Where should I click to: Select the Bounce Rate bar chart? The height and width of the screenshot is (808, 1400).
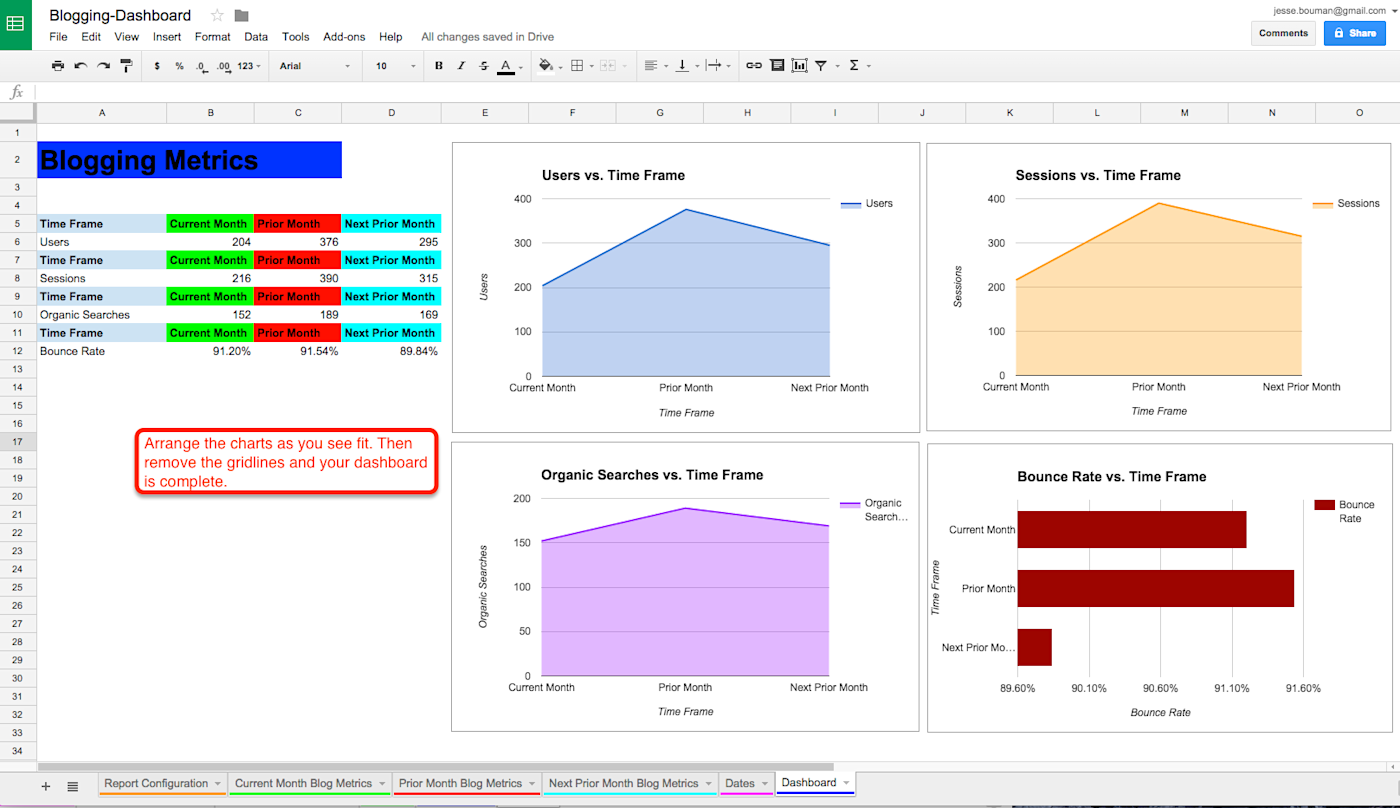click(1159, 588)
